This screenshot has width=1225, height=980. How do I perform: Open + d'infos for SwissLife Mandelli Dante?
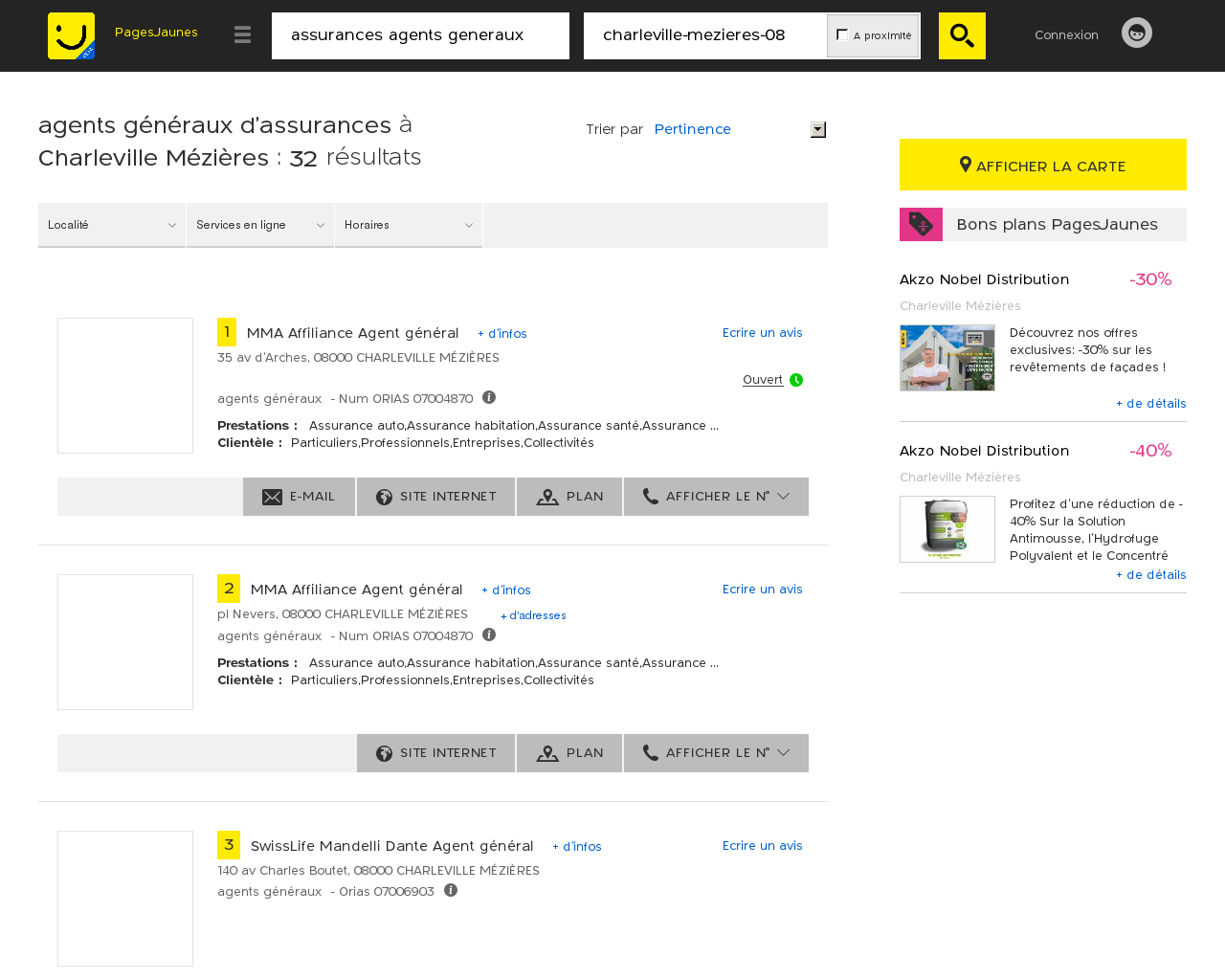pos(577,846)
